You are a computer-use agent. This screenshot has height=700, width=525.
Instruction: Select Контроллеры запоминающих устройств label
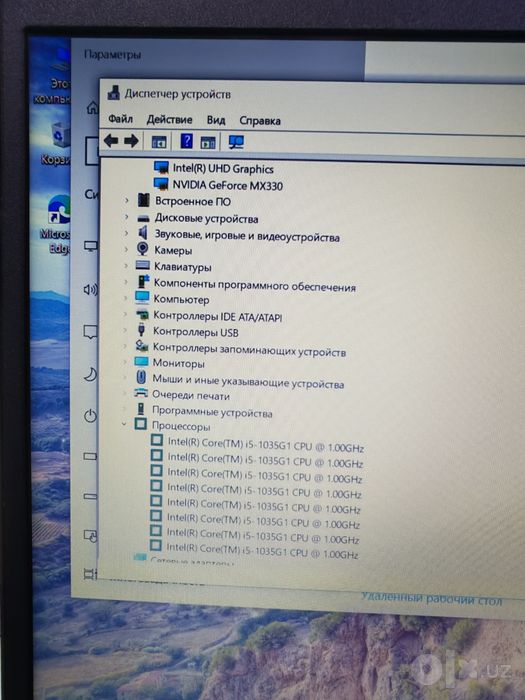pyautogui.click(x=249, y=350)
